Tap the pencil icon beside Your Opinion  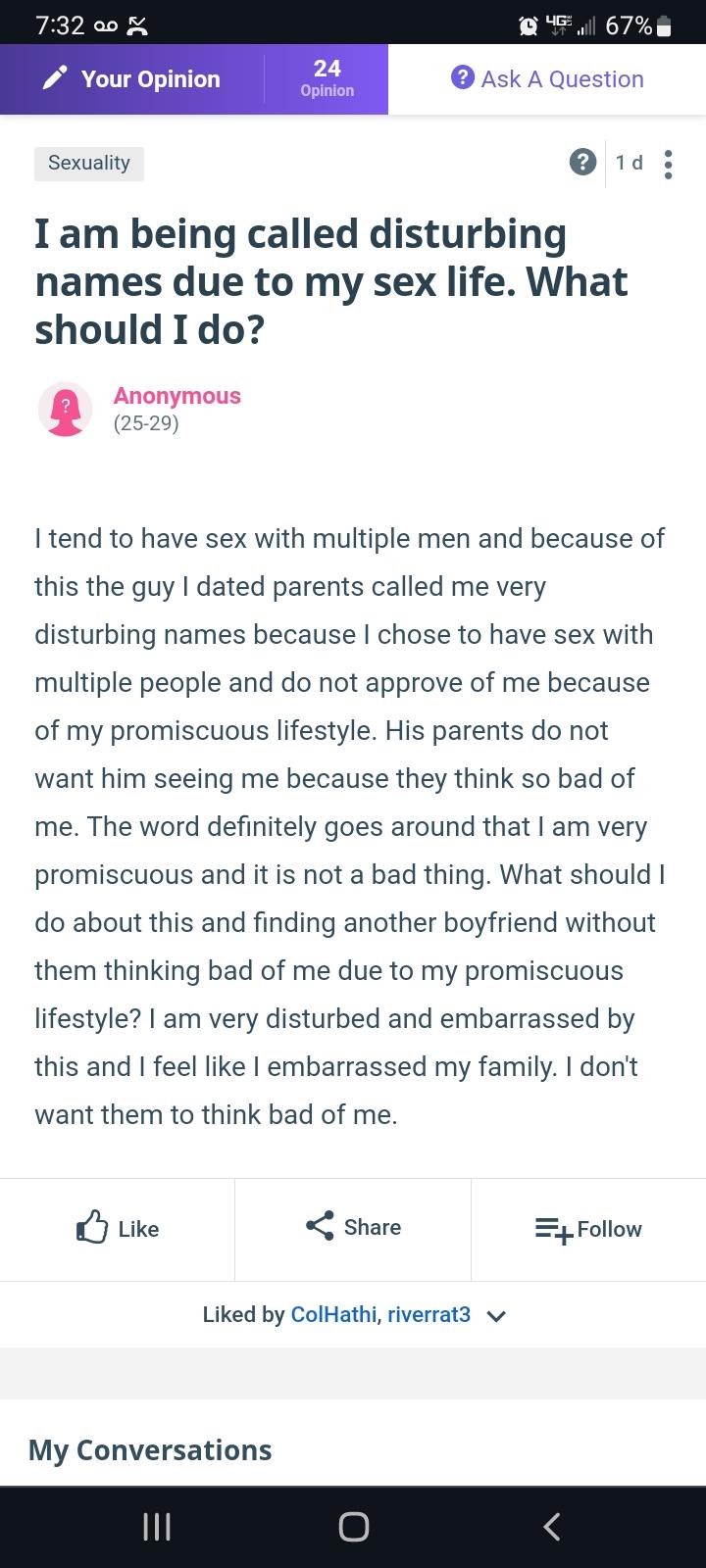[x=55, y=79]
